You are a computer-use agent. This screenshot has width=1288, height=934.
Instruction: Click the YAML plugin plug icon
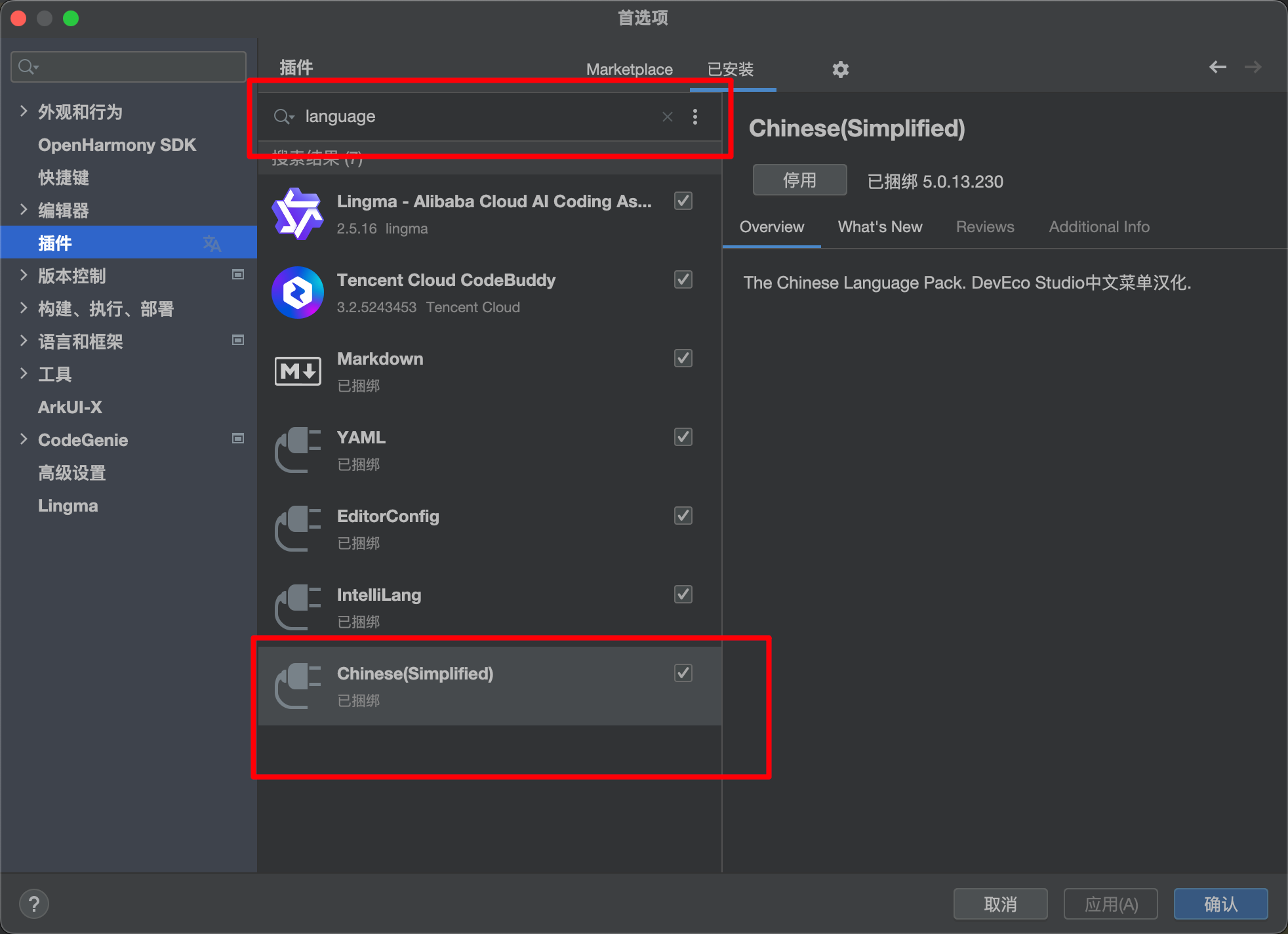pos(298,450)
